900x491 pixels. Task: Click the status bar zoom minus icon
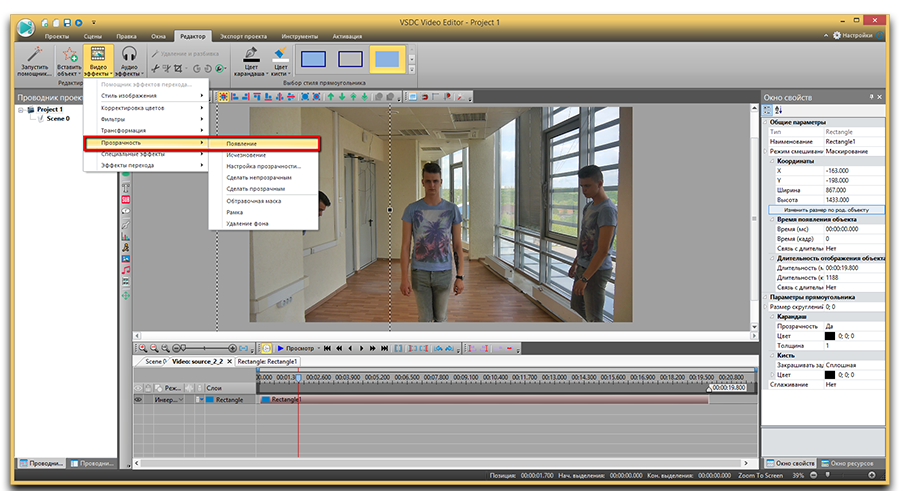tap(813, 475)
